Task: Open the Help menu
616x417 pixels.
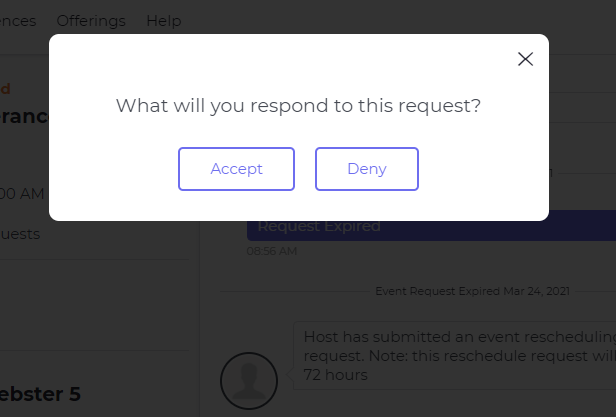Action: coord(164,20)
